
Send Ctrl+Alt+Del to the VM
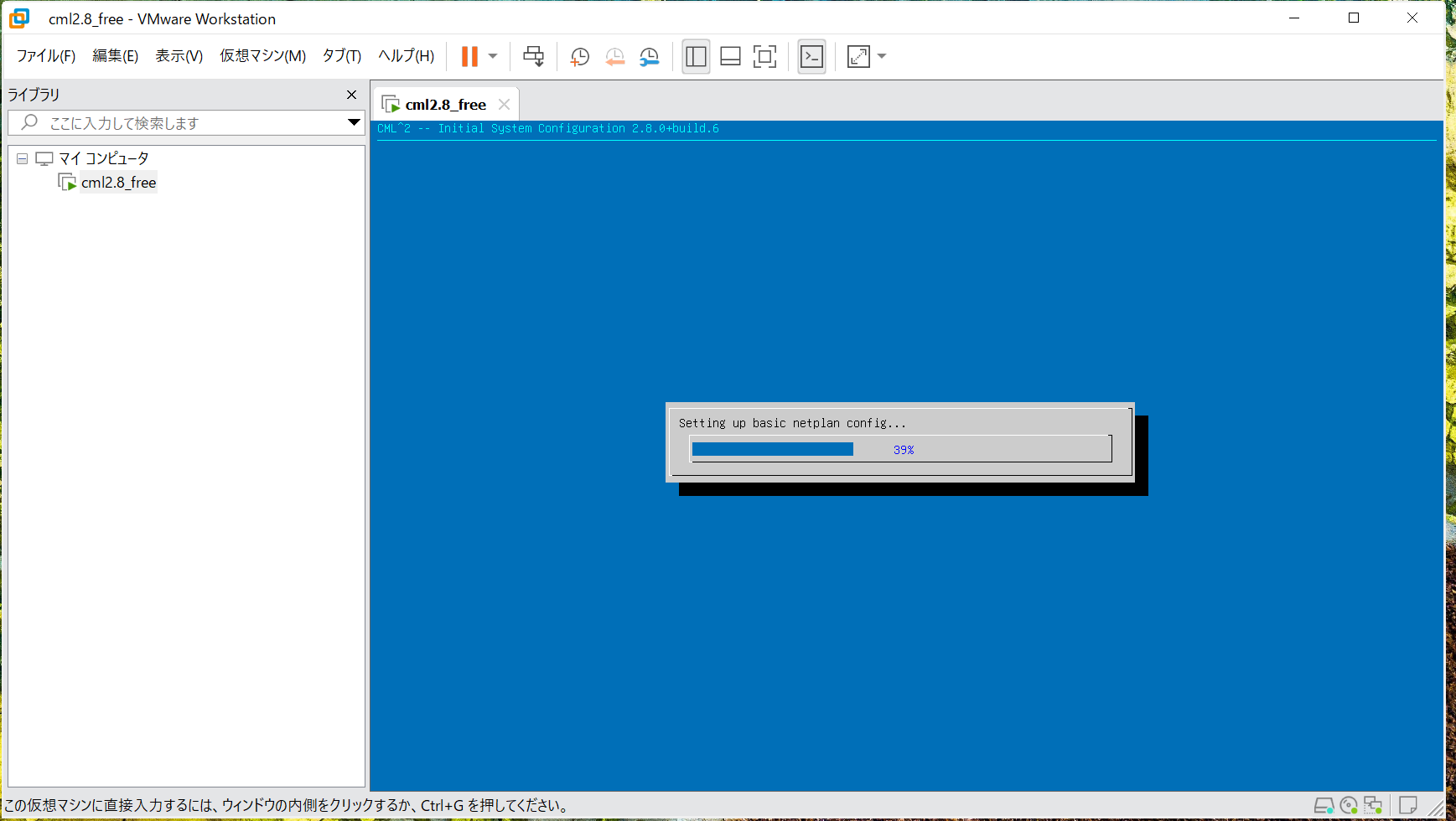(533, 56)
